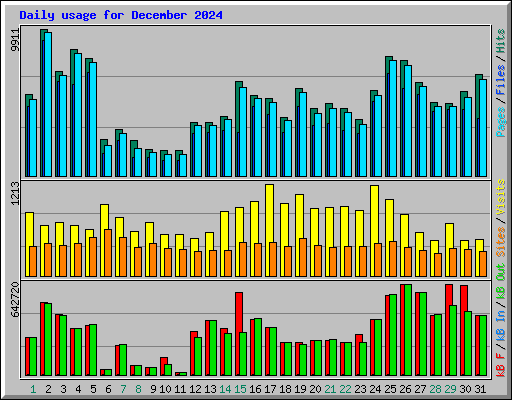The width and height of the screenshot is (512, 400).
Task: Click day label 30 on x-axis
Action: coord(465,389)
